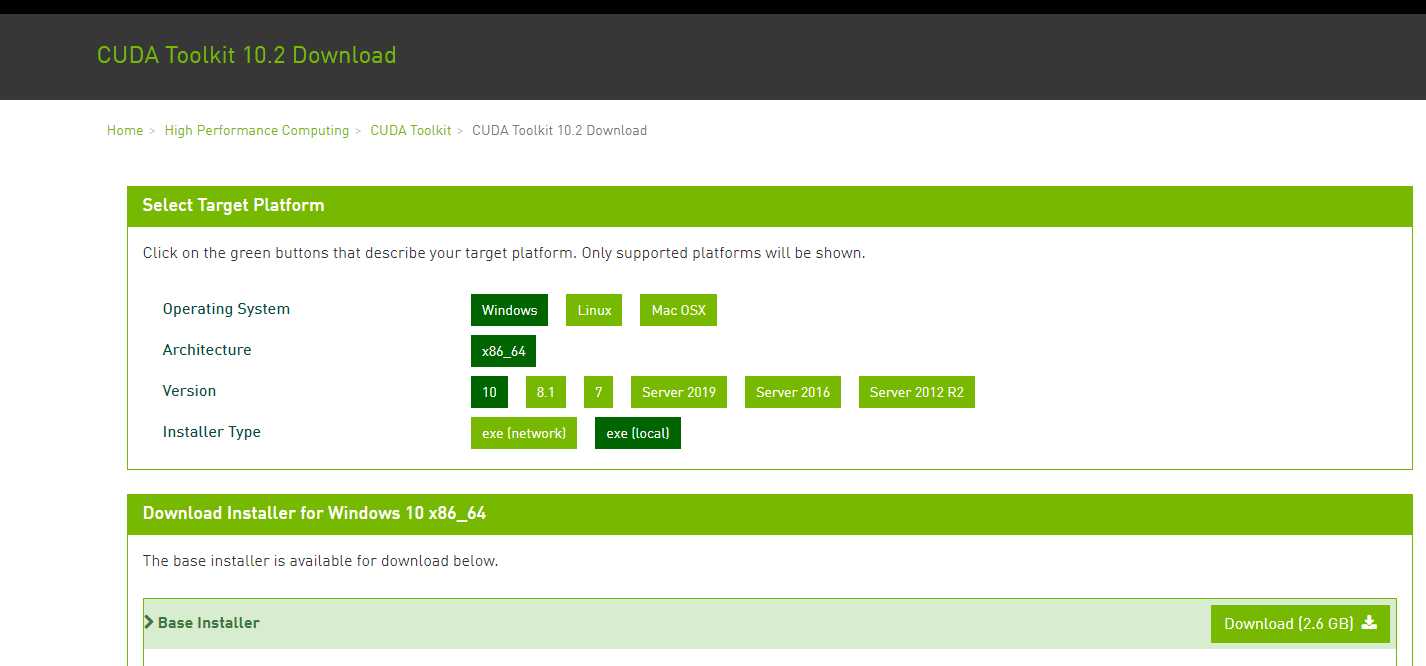Choose the Server 2019 version
The image size is (1426, 666).
(x=679, y=392)
